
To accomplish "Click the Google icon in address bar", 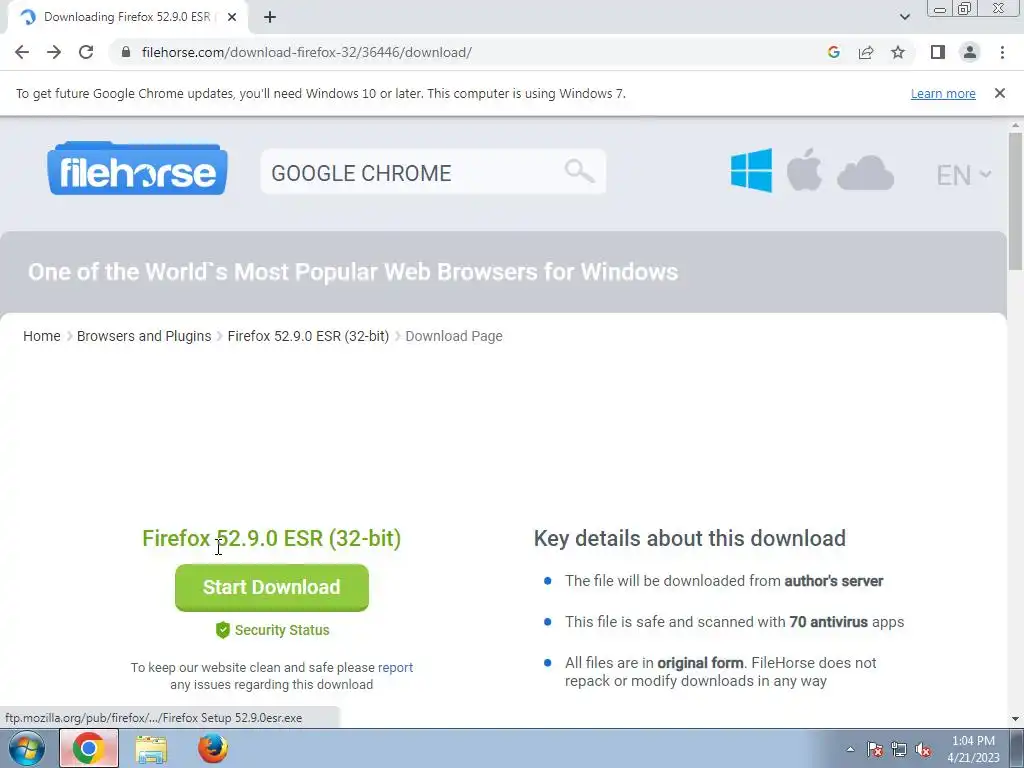I will (833, 52).
